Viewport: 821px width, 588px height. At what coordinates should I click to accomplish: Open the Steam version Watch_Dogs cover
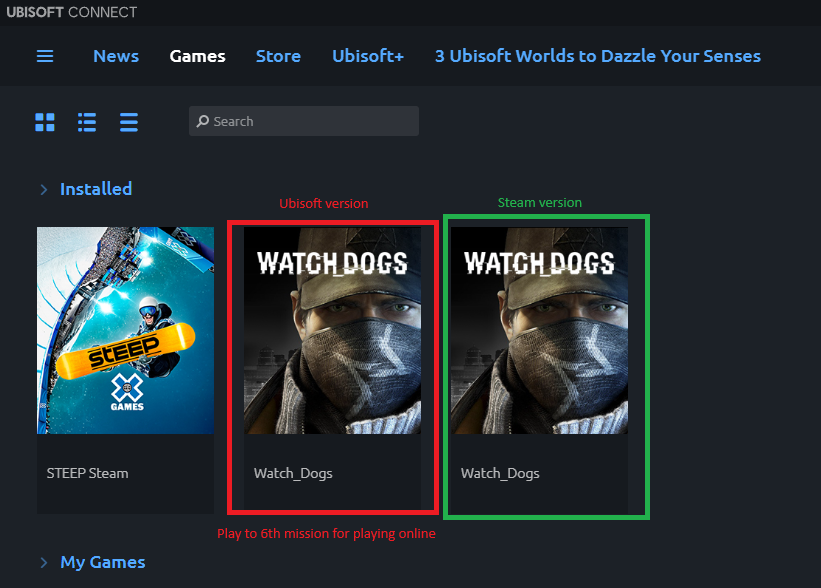click(539, 330)
